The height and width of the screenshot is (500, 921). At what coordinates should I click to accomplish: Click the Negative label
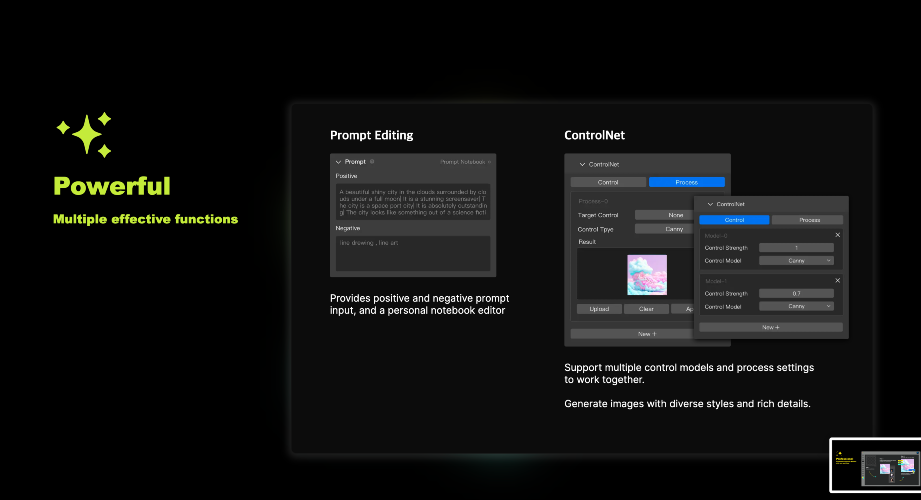pos(348,228)
